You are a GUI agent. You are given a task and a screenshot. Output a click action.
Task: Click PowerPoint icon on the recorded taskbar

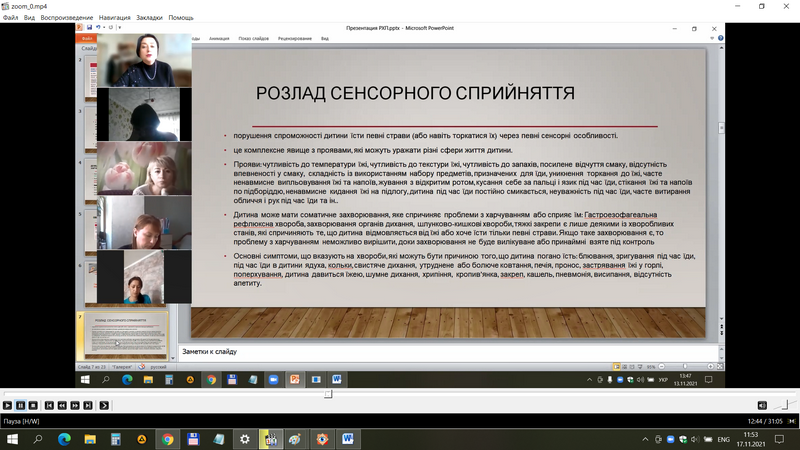coord(295,380)
